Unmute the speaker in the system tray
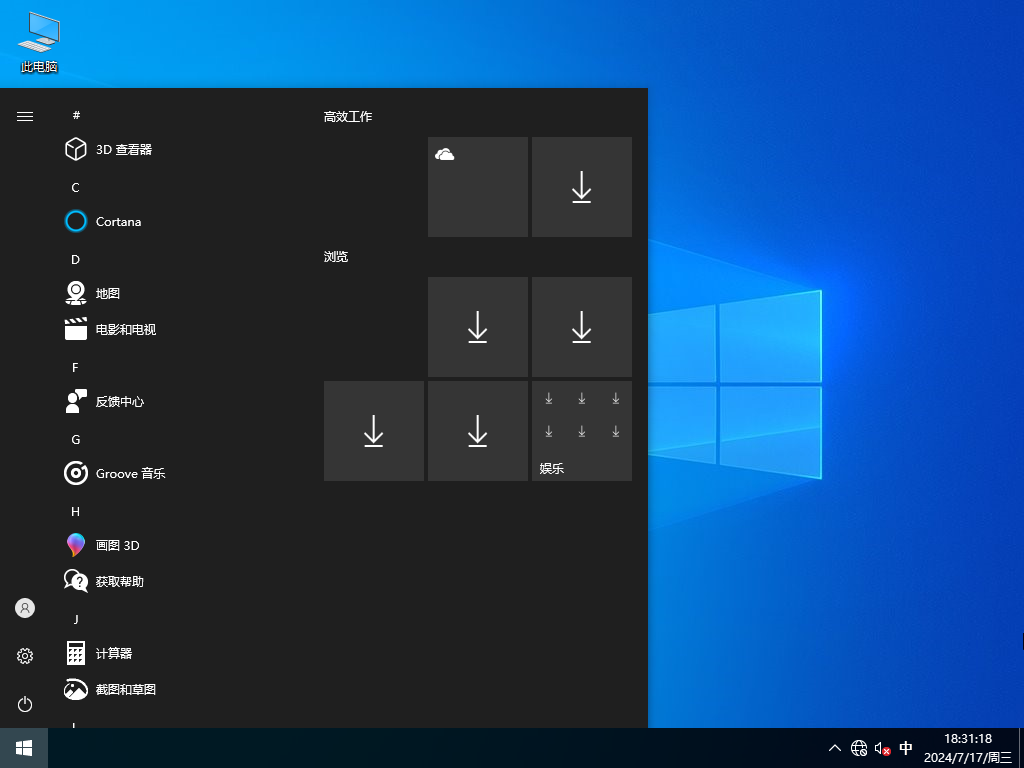Screen dimensions: 1024x768 [x=881, y=748]
